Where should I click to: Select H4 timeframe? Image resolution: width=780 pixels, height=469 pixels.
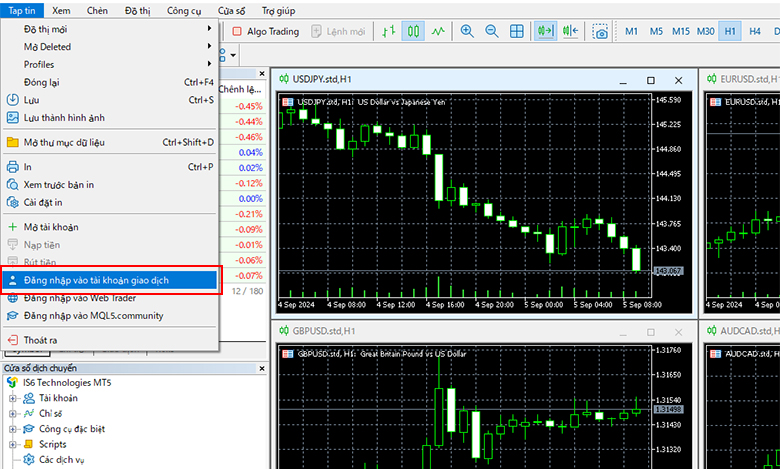[x=755, y=31]
